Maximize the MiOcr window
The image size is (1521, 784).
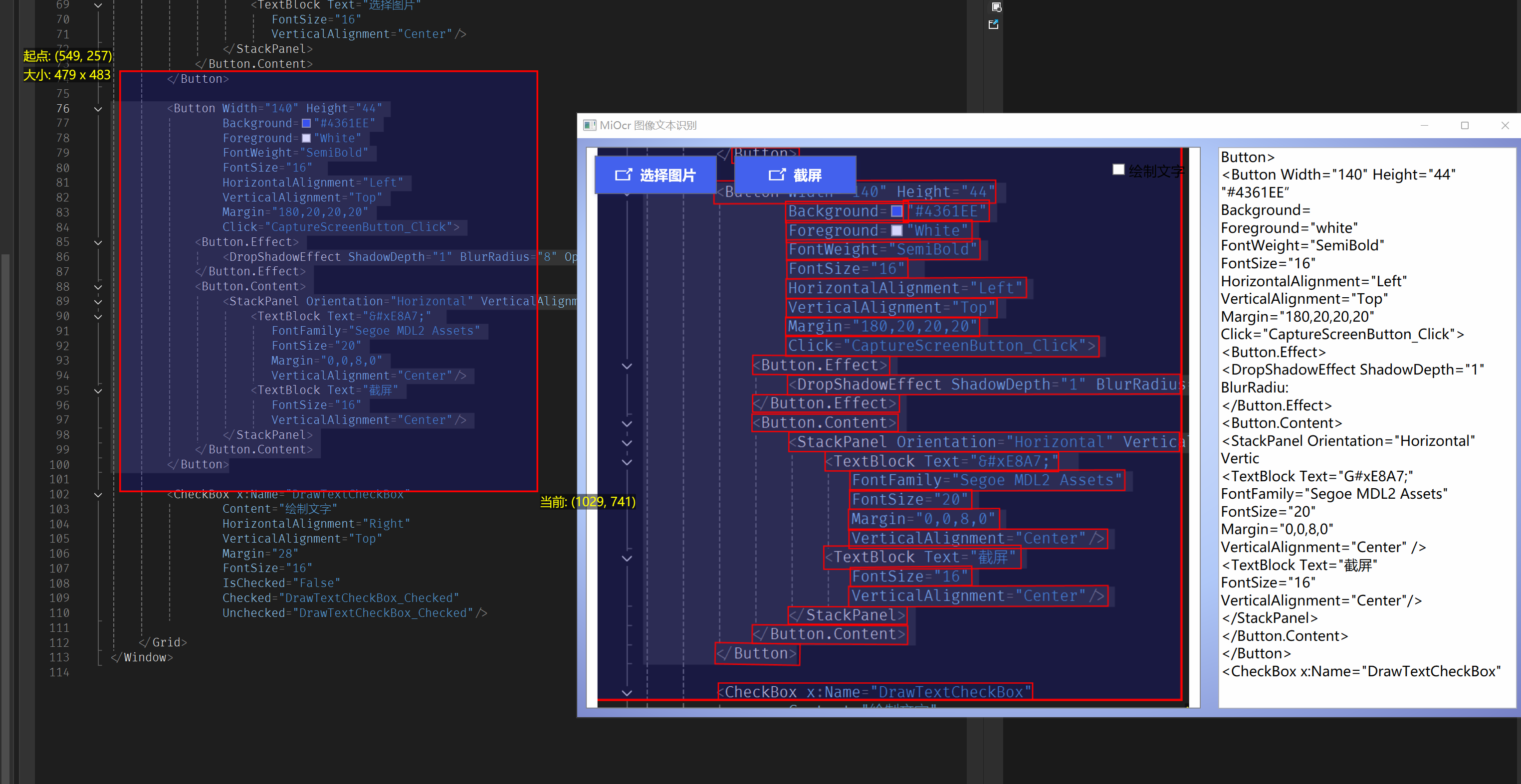1465,125
